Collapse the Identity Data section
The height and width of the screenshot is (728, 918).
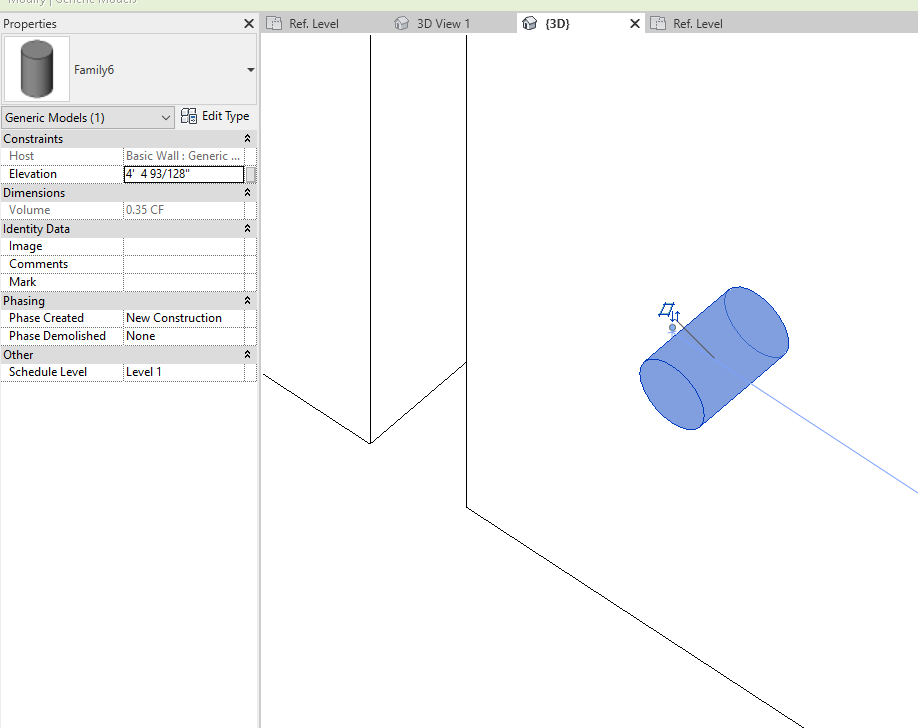(247, 228)
